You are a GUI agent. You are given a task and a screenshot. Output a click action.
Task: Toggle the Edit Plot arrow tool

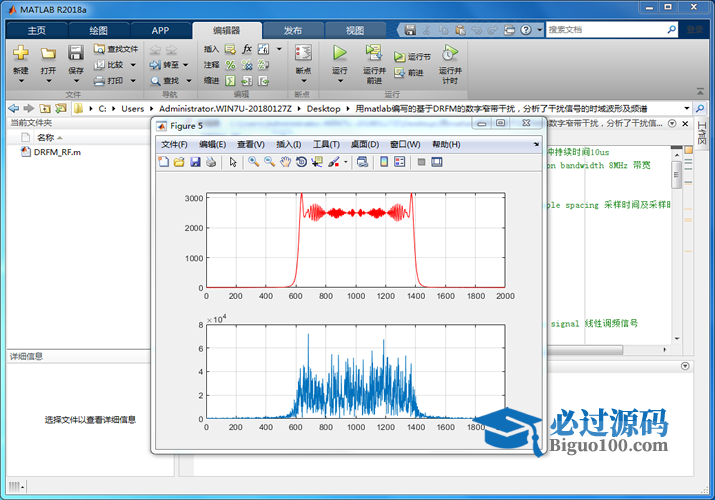233,162
